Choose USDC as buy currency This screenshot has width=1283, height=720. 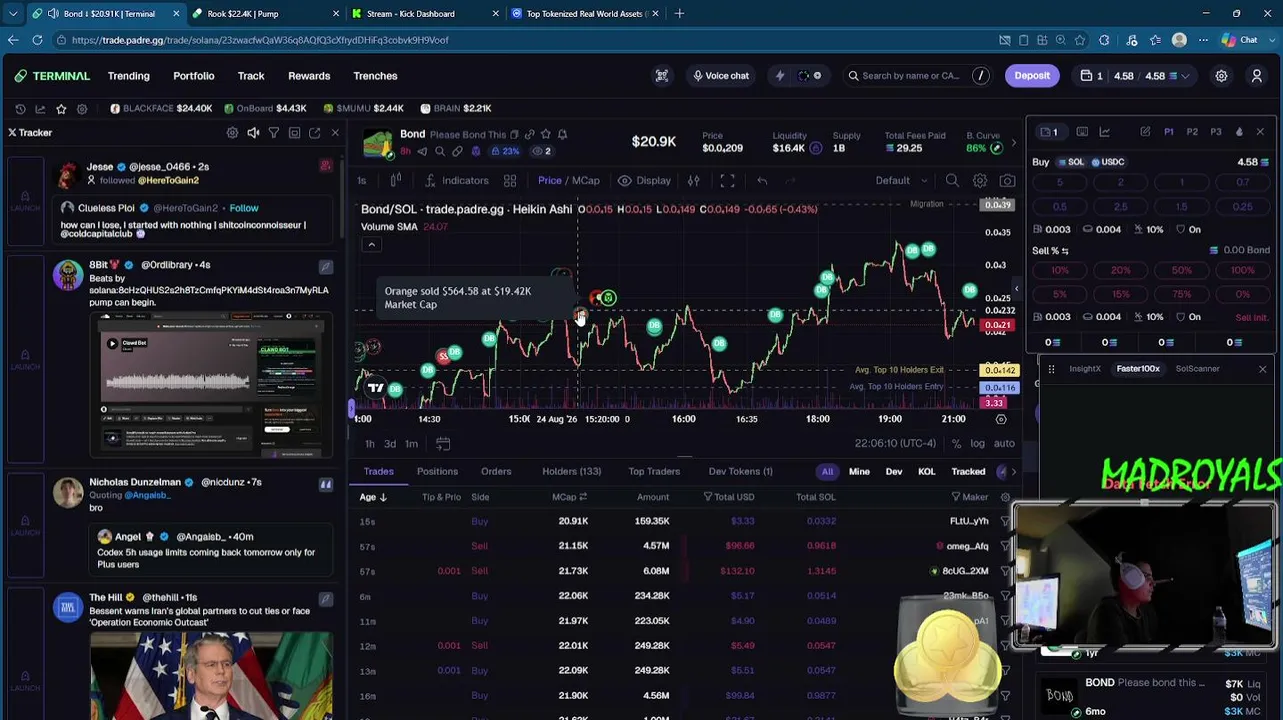pos(1108,162)
